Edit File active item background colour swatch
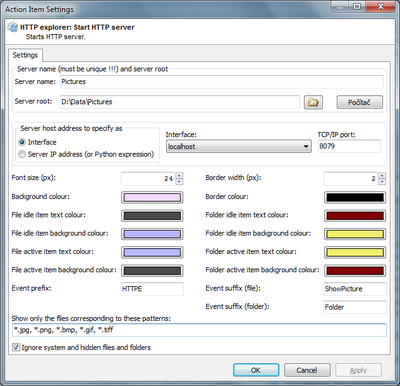This screenshot has width=400, height=386. (152, 271)
